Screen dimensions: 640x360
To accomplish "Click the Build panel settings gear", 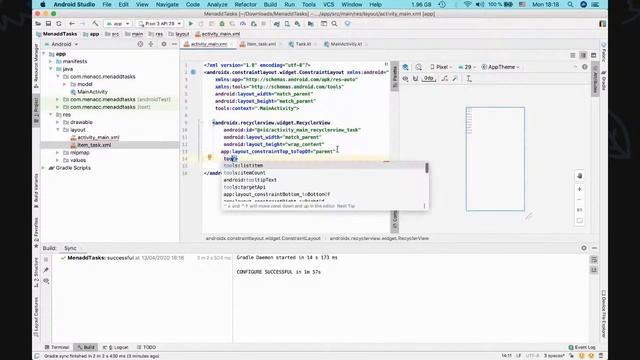I will 584,248.
